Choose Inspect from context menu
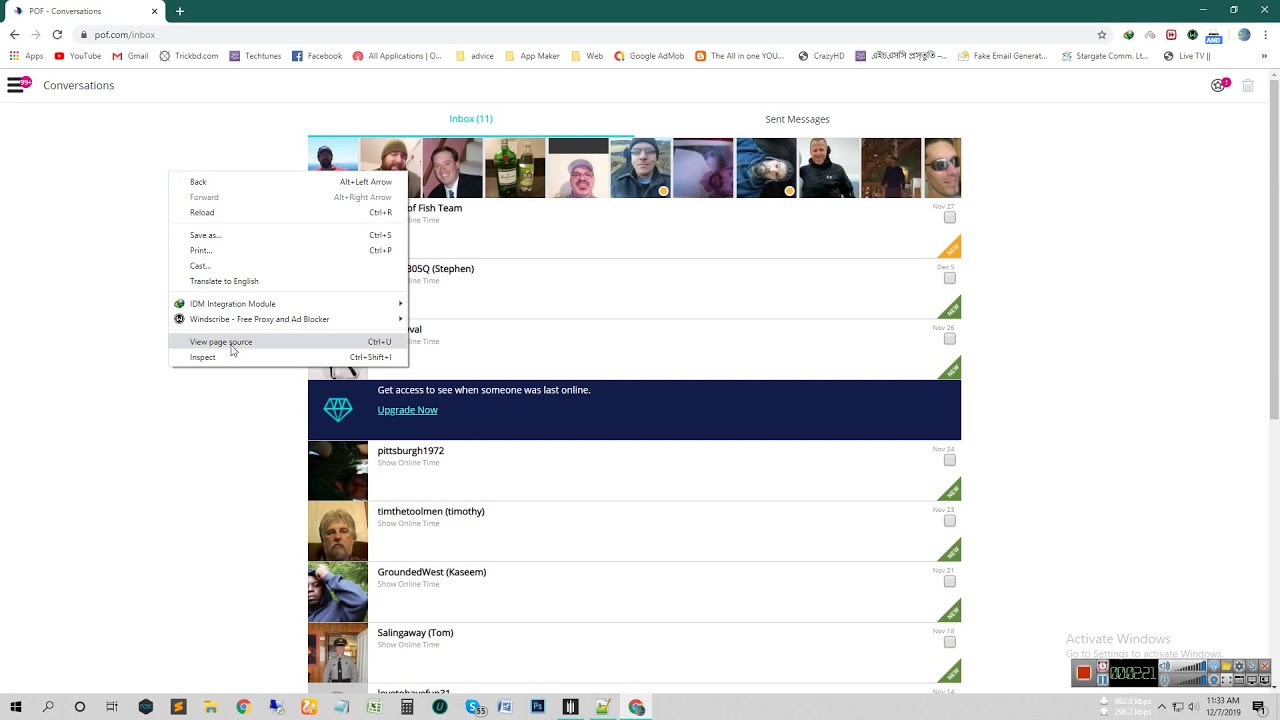 tap(289, 357)
